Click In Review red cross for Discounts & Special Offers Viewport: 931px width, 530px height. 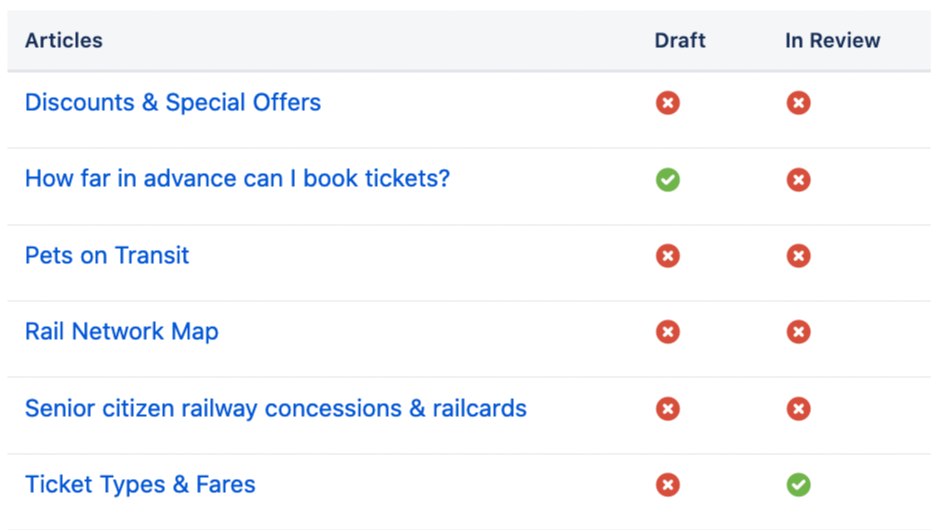point(798,103)
